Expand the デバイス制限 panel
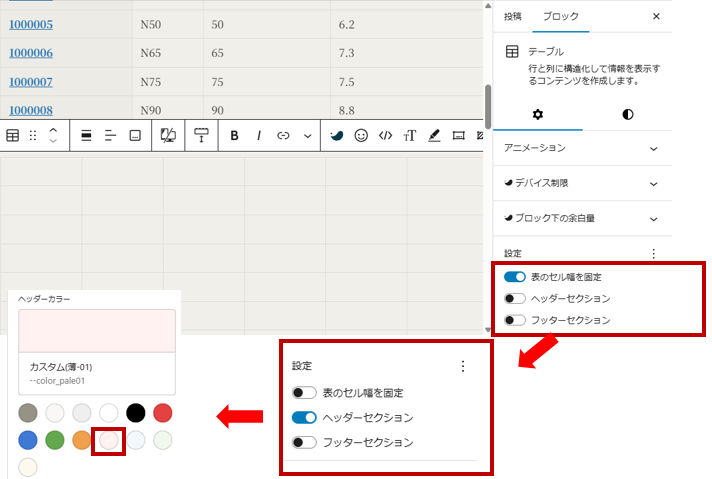Image resolution: width=712 pixels, height=479 pixels. [x=582, y=183]
